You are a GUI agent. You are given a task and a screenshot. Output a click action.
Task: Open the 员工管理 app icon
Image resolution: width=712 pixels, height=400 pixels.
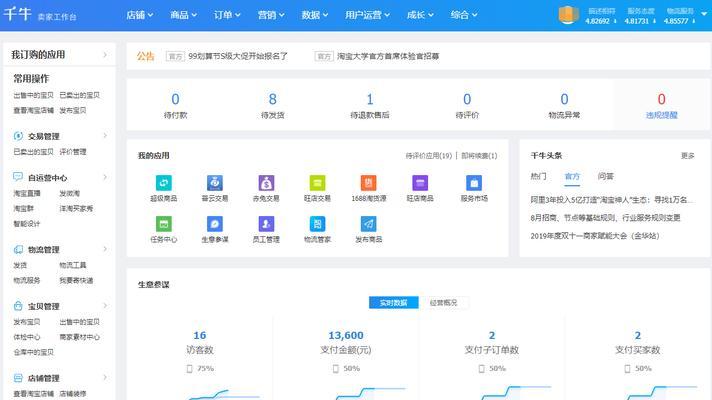click(x=266, y=224)
